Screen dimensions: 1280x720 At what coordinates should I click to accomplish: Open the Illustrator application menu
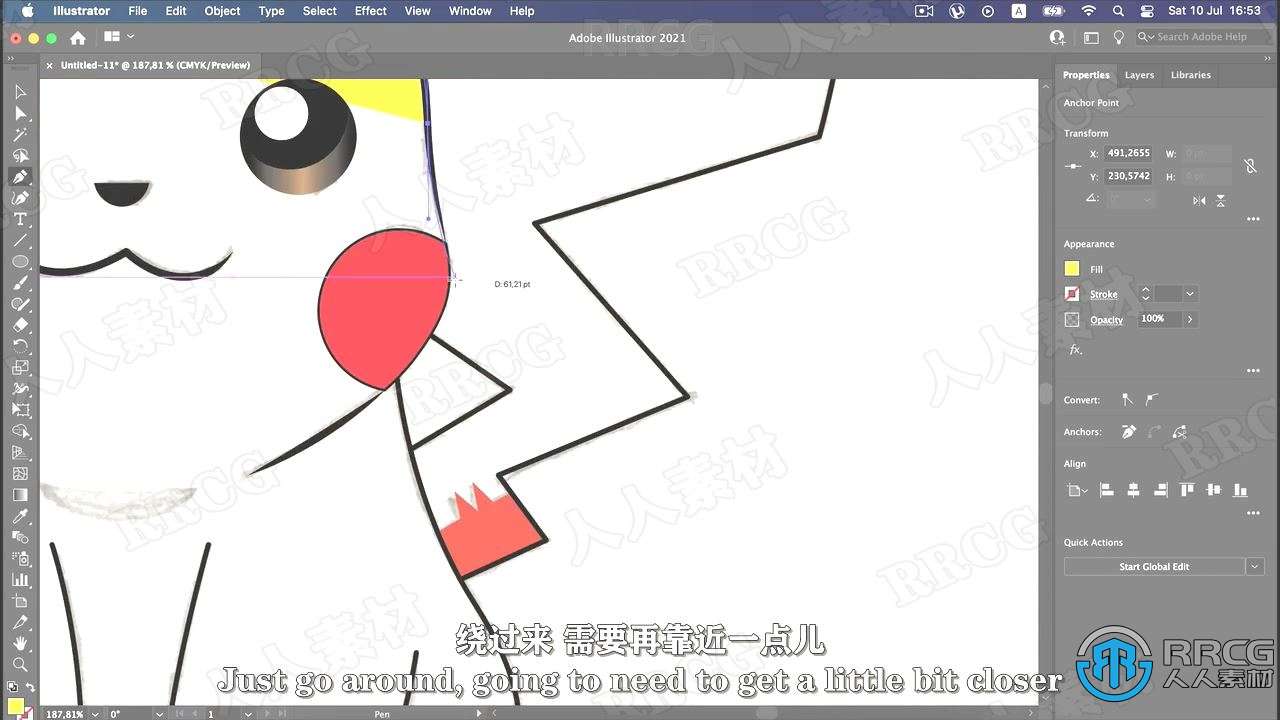(x=81, y=11)
